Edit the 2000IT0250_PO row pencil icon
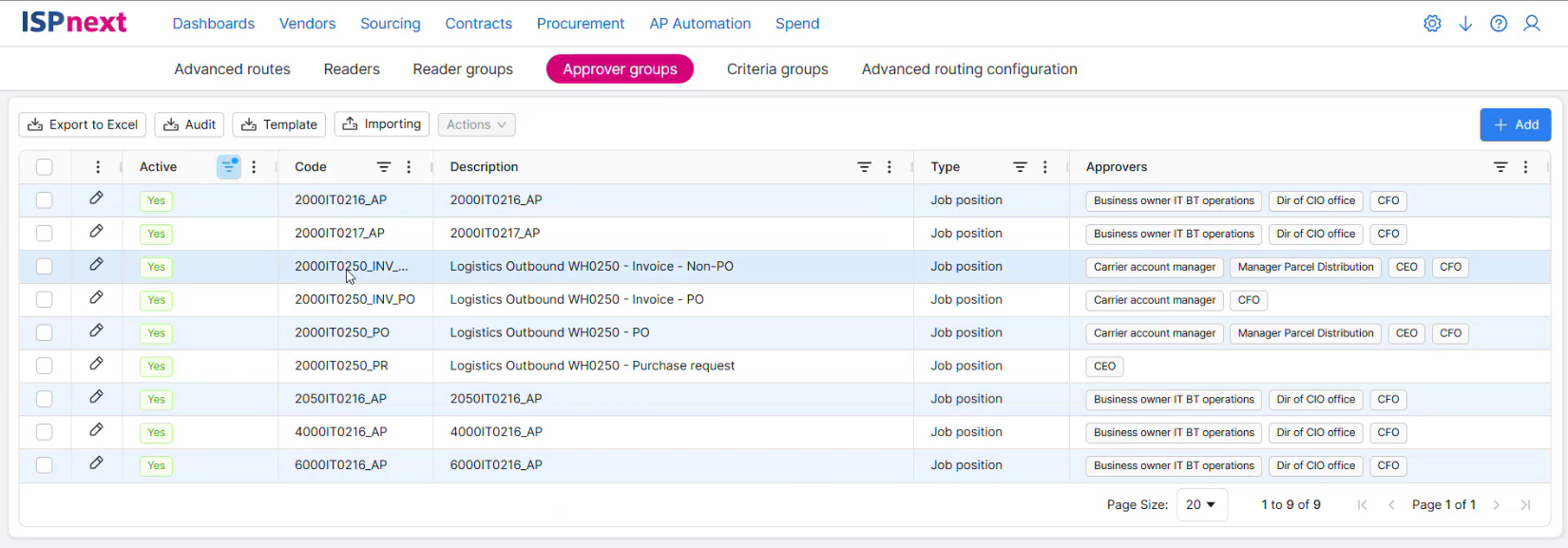This screenshot has width=1568, height=548. pos(96,331)
